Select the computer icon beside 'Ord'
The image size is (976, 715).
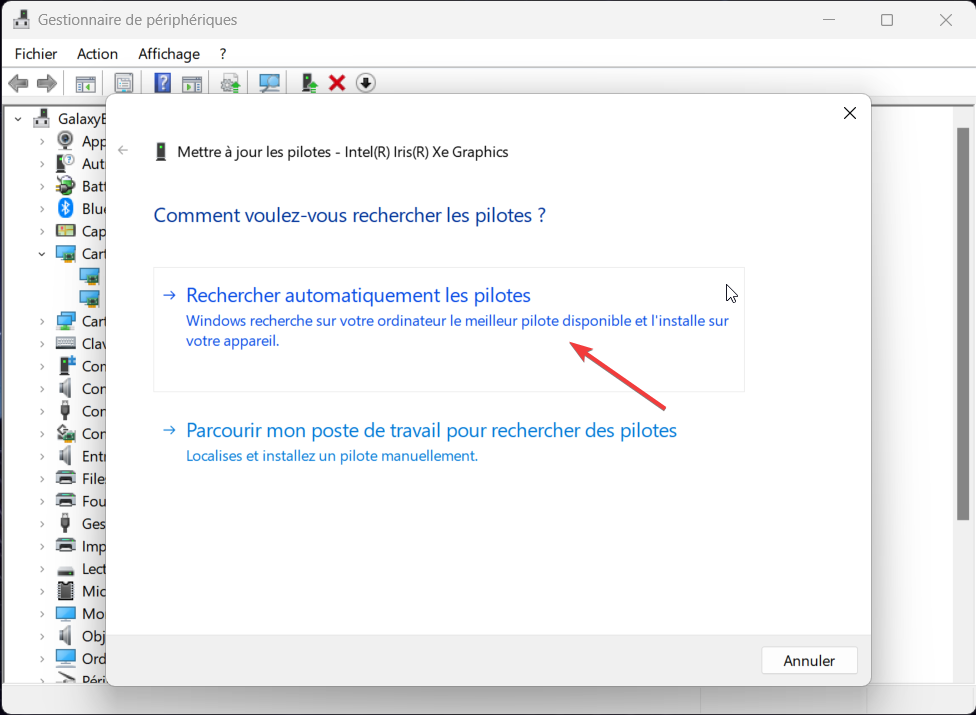click(65, 658)
